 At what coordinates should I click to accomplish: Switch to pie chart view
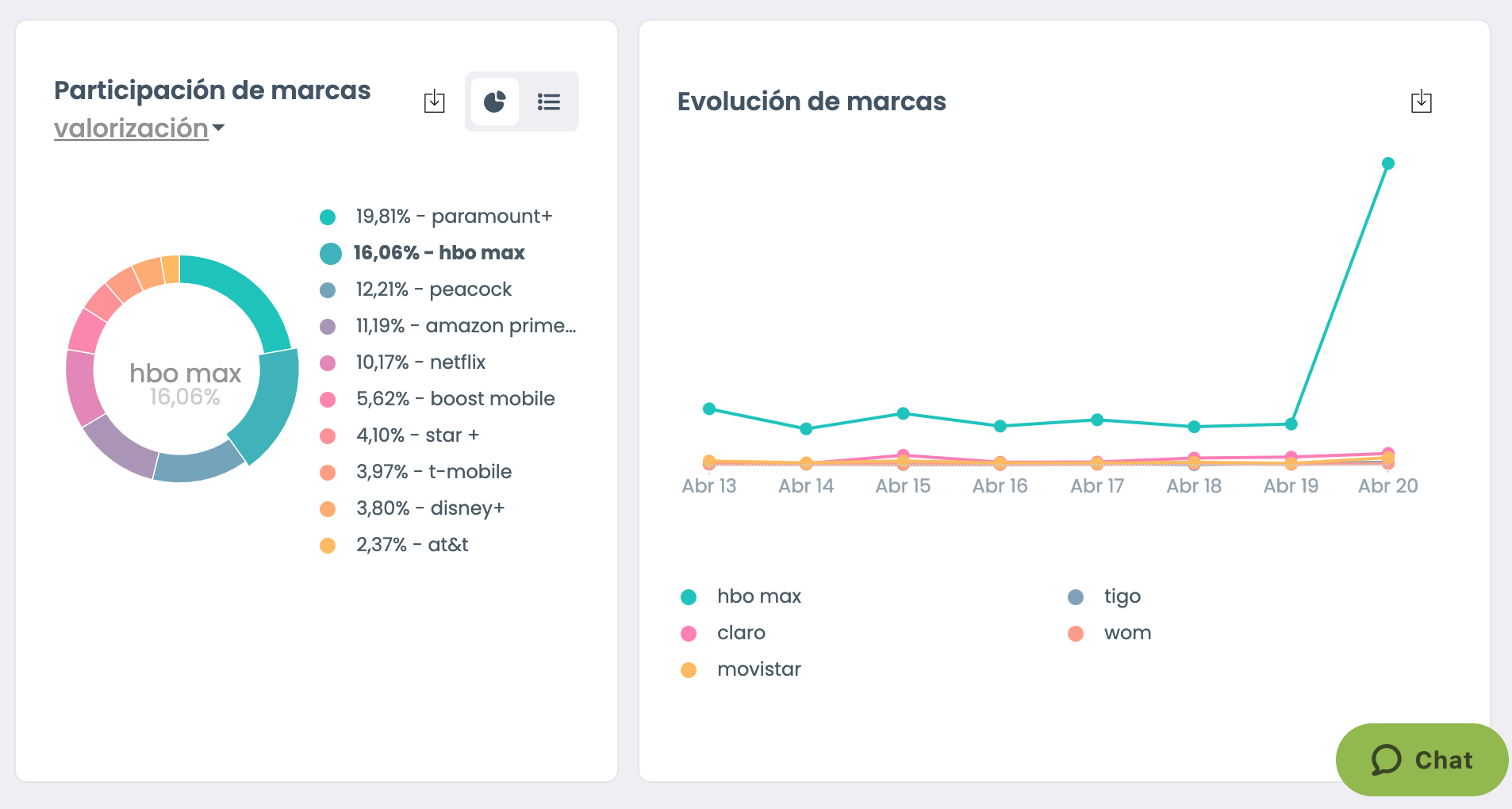coord(495,102)
